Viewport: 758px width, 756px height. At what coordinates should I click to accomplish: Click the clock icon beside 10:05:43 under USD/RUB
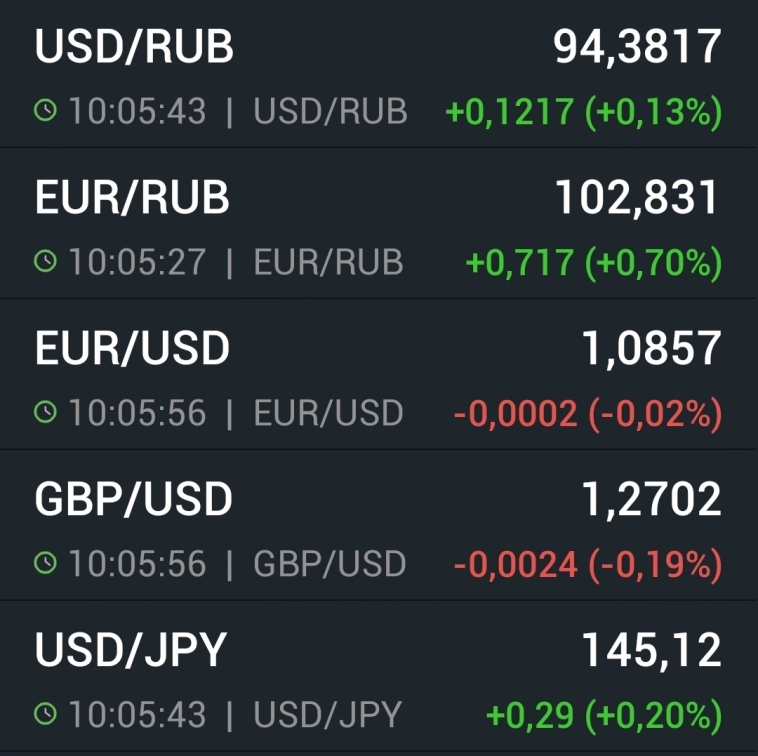click(45, 112)
